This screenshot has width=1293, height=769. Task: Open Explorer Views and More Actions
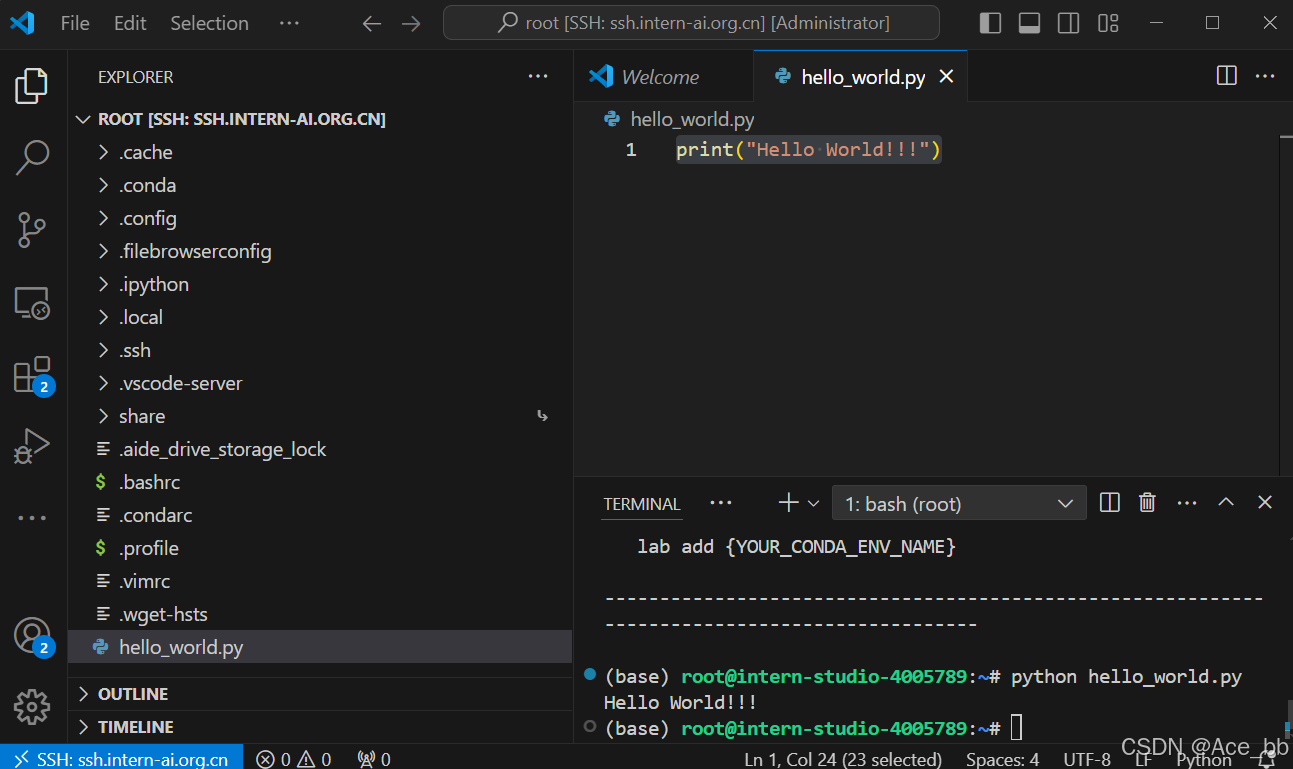pyautogui.click(x=538, y=77)
